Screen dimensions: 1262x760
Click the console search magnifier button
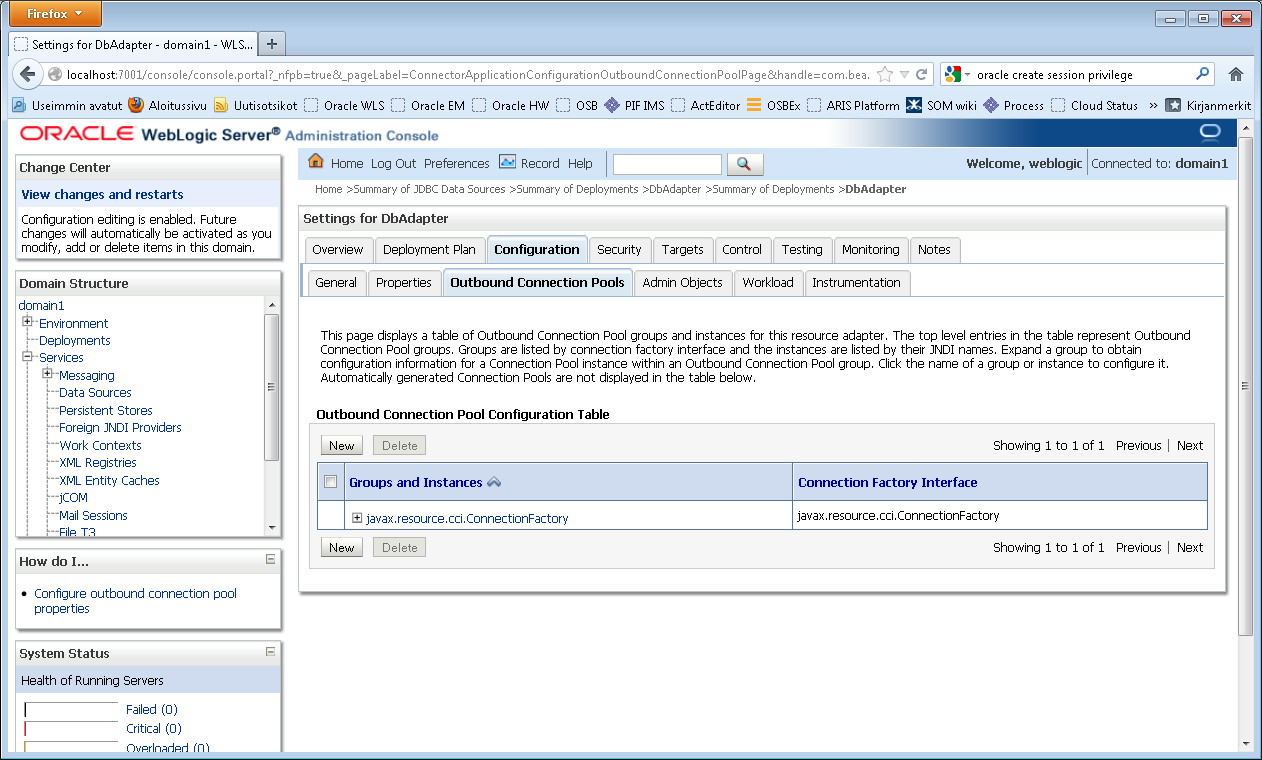(x=745, y=164)
